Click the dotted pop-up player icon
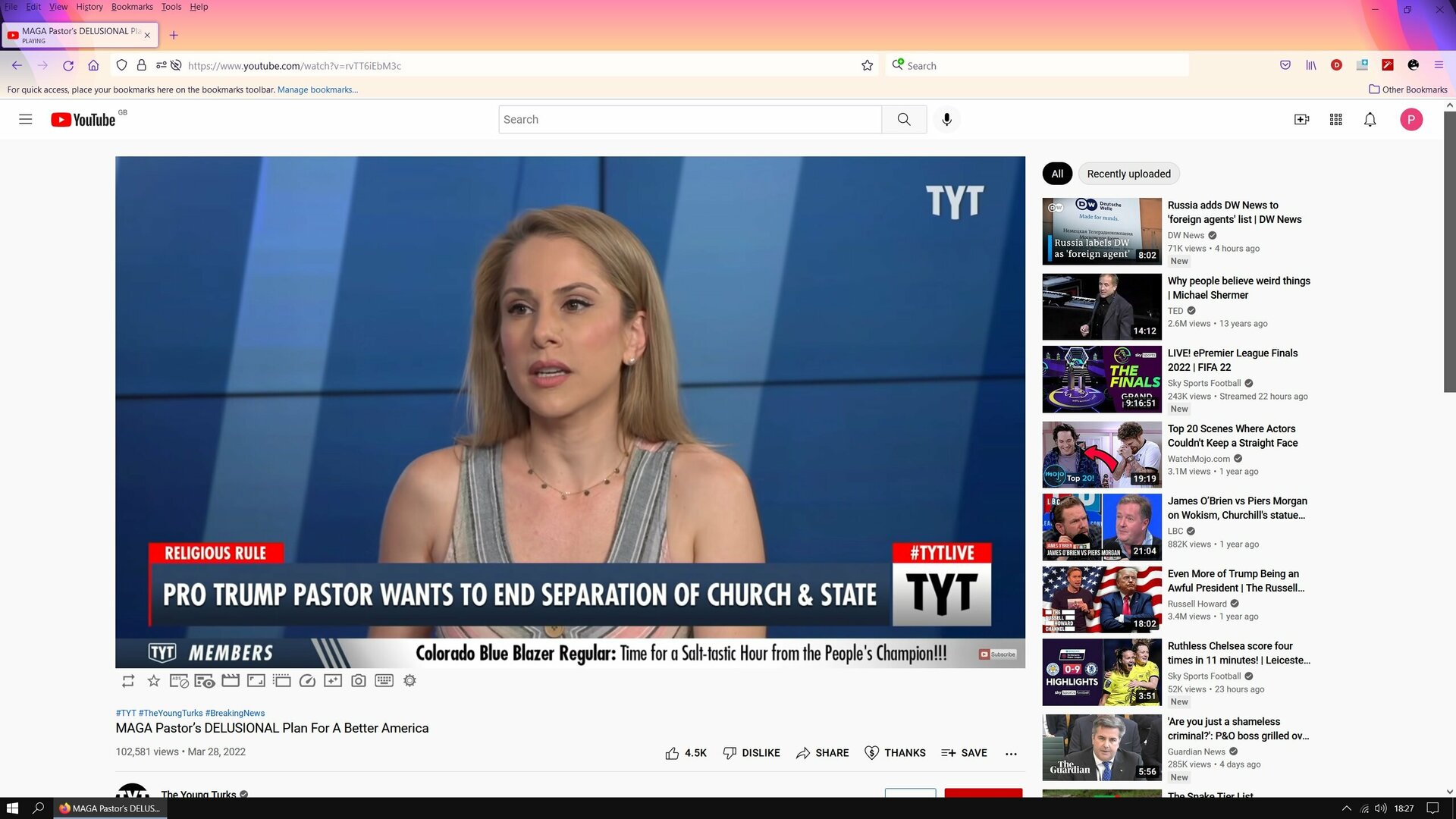The width and height of the screenshot is (1456, 819). 282,681
